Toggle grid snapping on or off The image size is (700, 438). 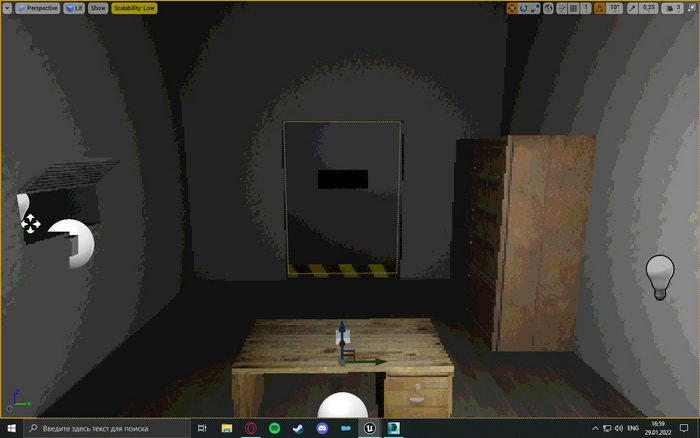(x=573, y=8)
